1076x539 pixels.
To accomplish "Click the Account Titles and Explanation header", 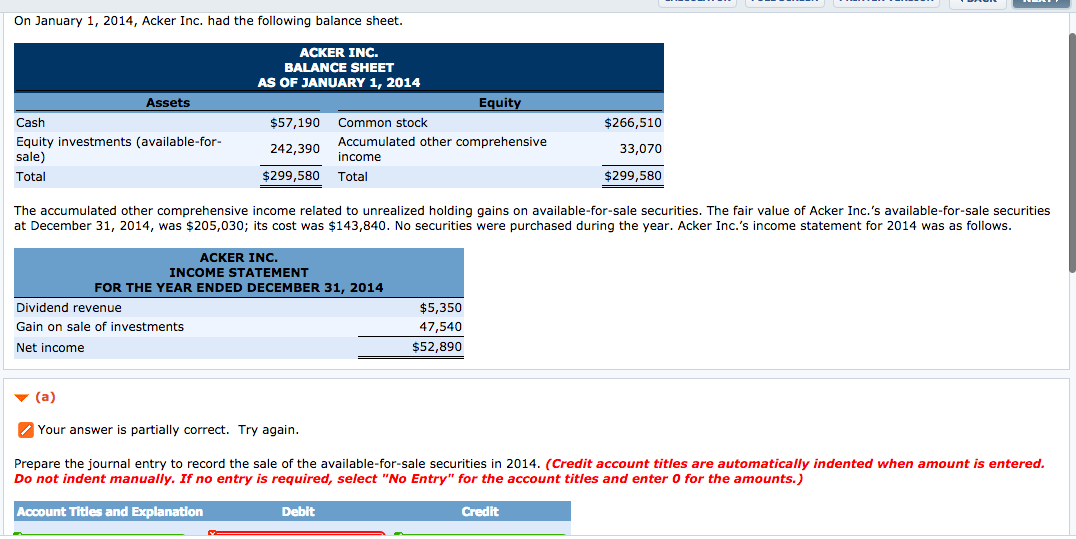I will (x=110, y=512).
